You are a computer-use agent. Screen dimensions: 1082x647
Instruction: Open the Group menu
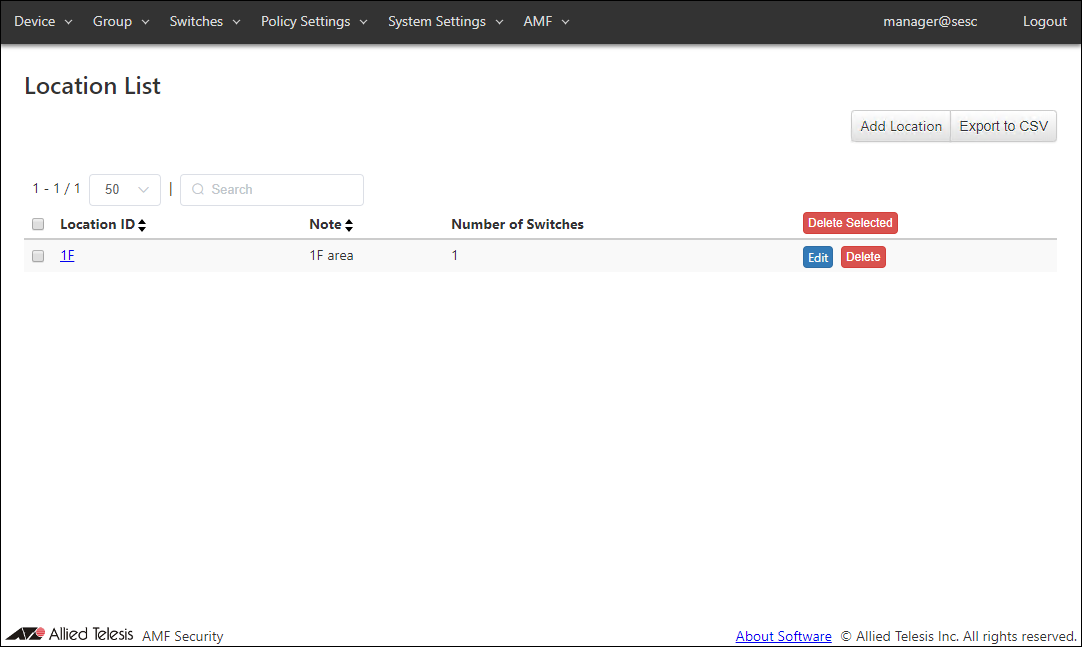(121, 21)
